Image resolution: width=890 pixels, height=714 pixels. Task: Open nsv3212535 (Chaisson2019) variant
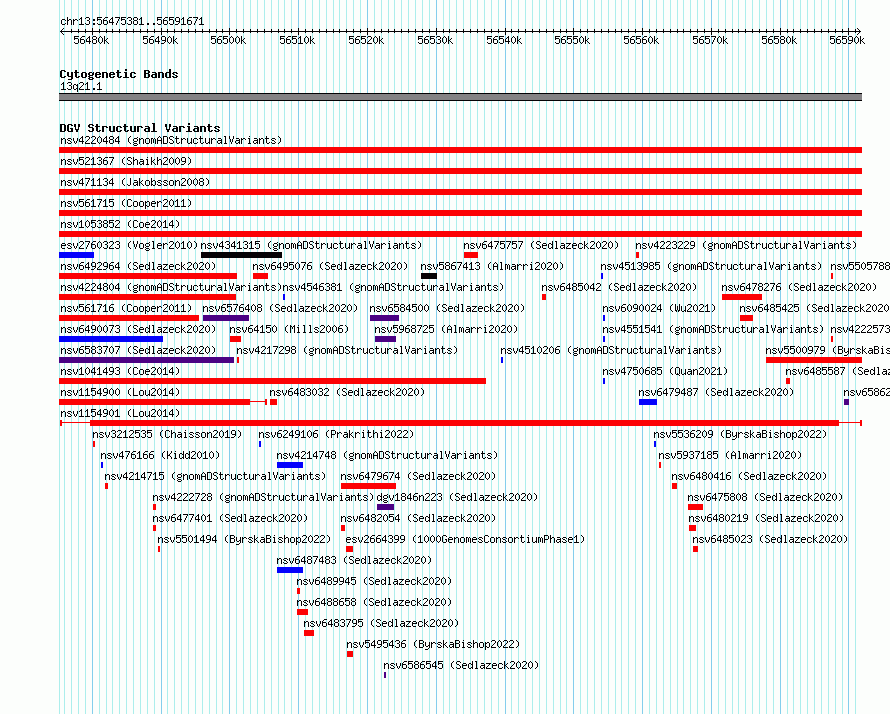click(x=167, y=434)
